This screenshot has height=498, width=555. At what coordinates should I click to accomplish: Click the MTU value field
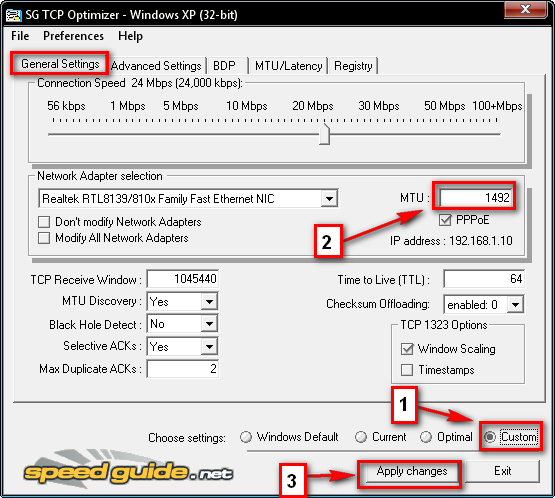[x=475, y=198]
